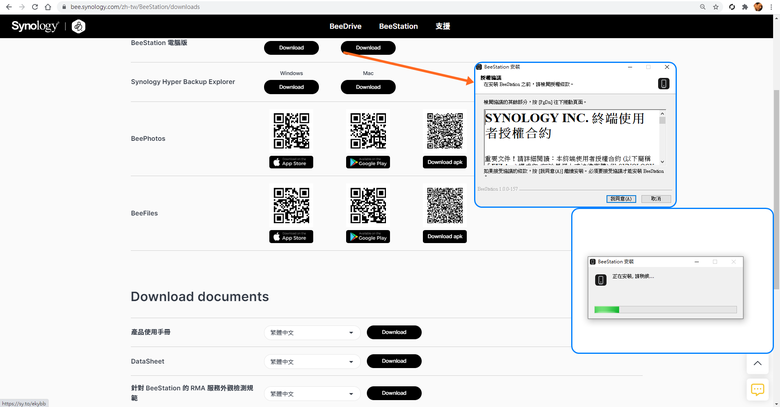Click BeePhotos apk QR code
The width and height of the screenshot is (780, 407).
coord(445,131)
